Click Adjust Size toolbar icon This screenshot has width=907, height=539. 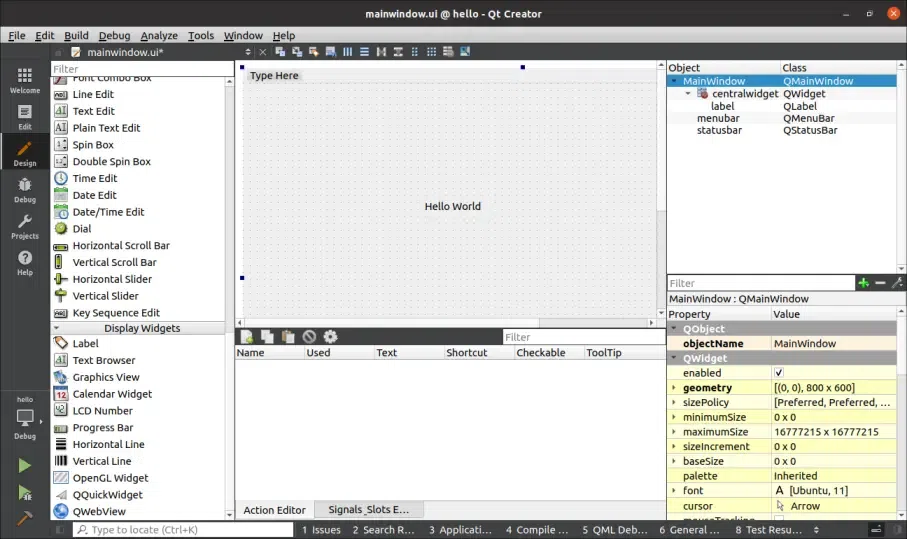click(465, 51)
